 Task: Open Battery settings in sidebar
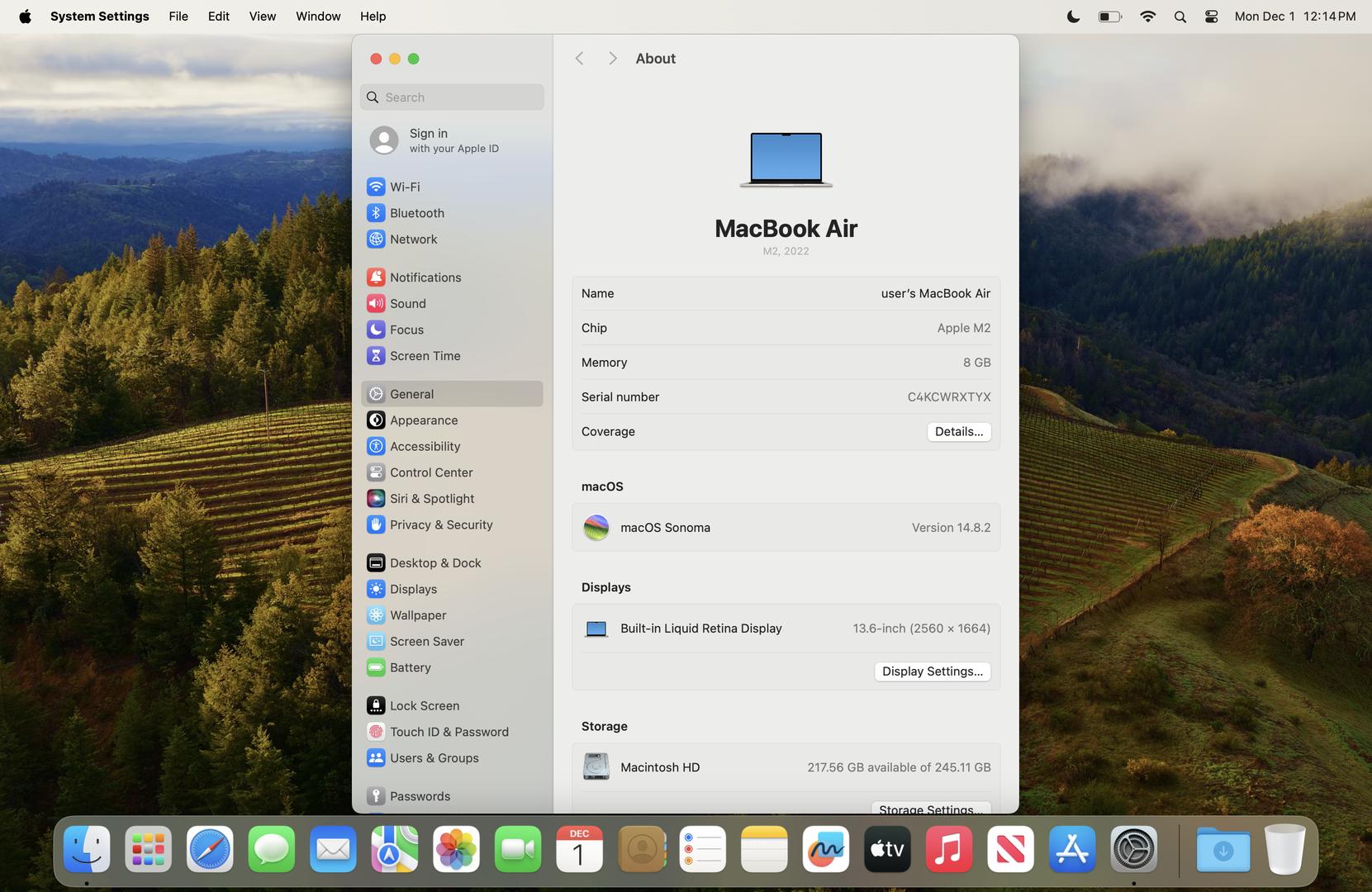410,667
